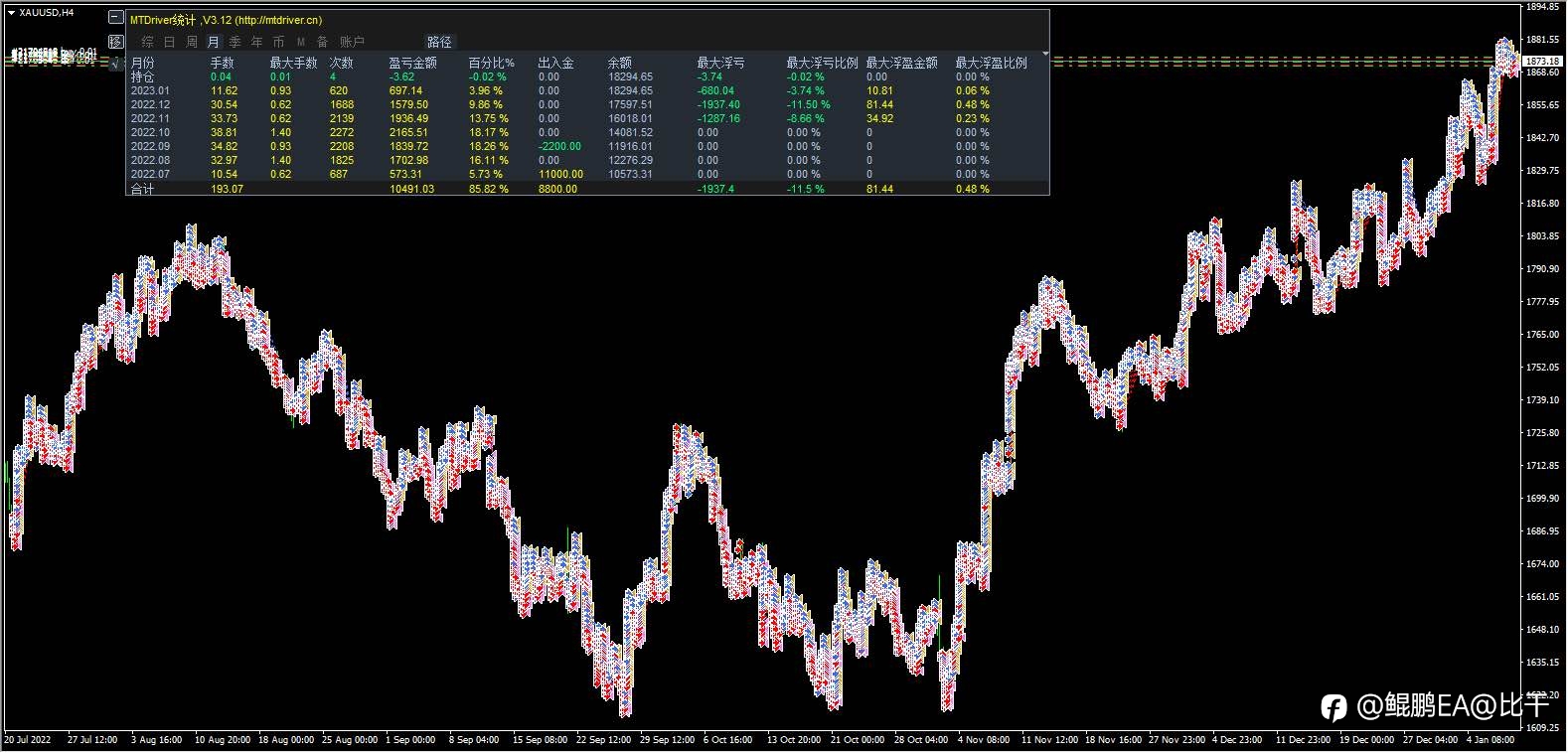The image size is (1568, 753).
Task: Select the 2022.12 monthly row
Action: pos(587,104)
